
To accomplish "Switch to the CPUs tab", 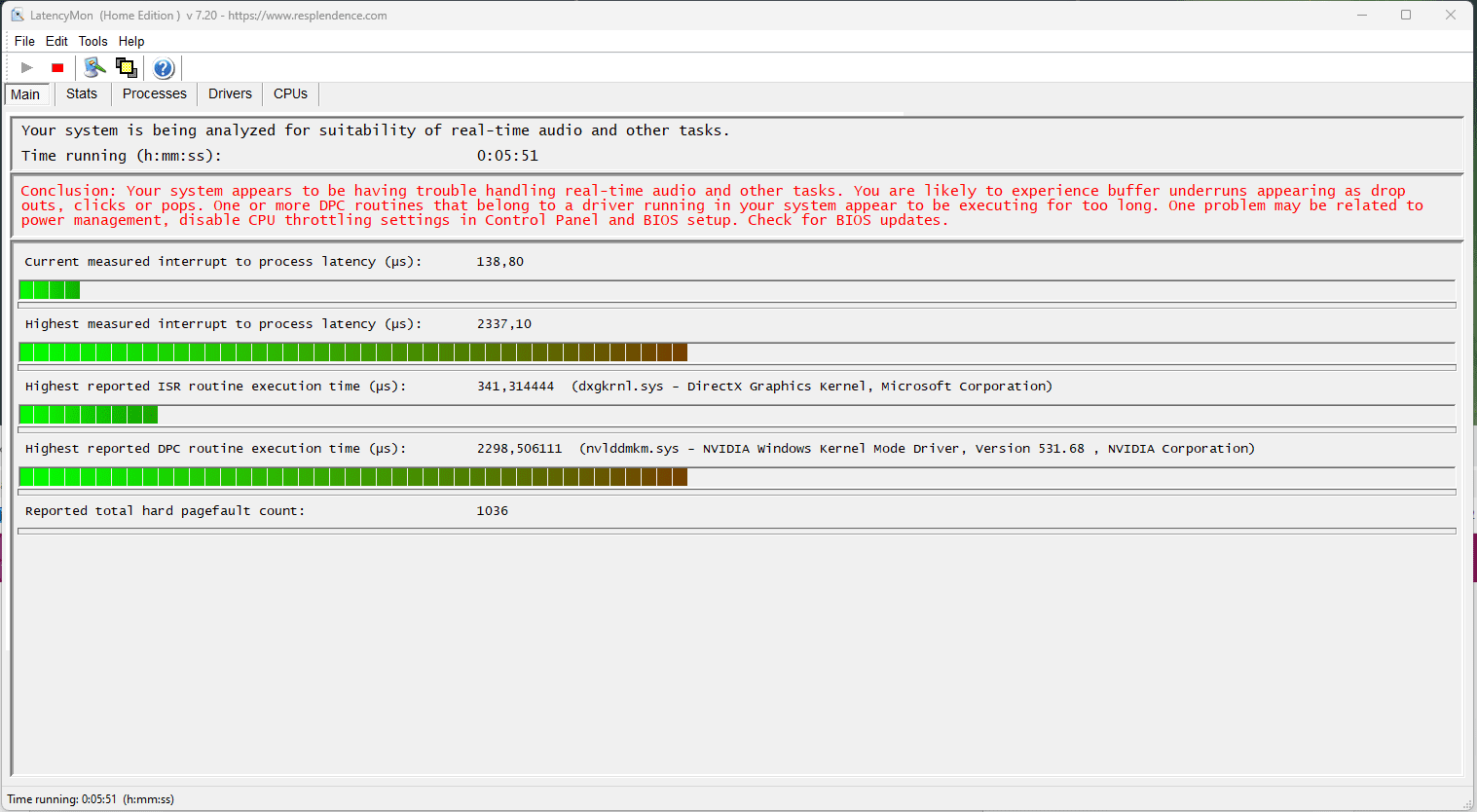I will point(290,93).
